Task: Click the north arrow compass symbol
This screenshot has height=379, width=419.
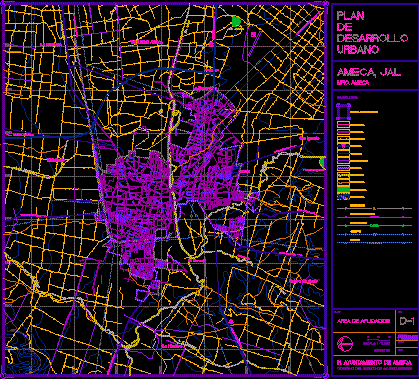Action: click(x=346, y=343)
